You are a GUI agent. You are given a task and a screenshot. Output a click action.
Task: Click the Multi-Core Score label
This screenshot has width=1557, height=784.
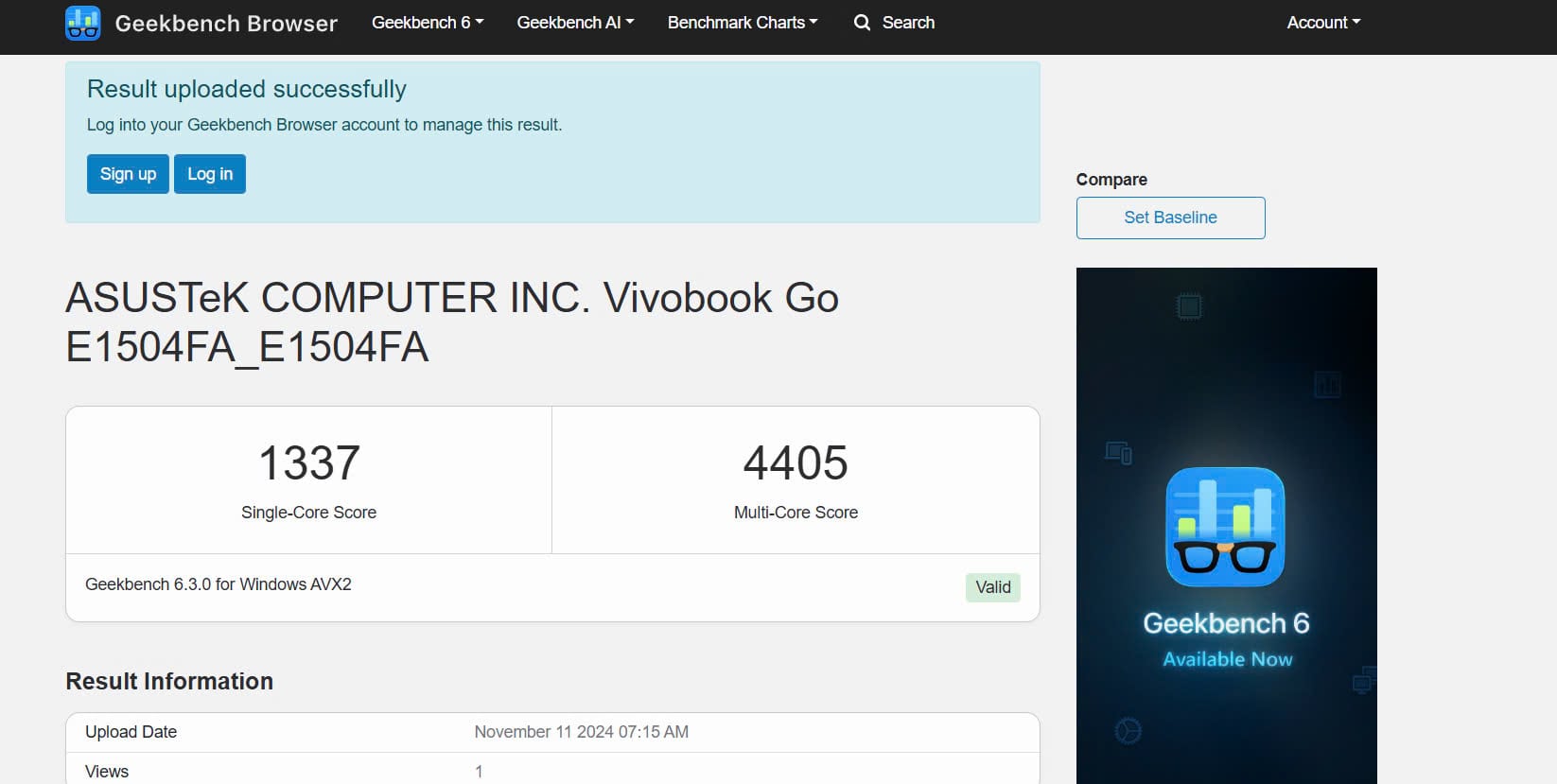pyautogui.click(x=796, y=513)
